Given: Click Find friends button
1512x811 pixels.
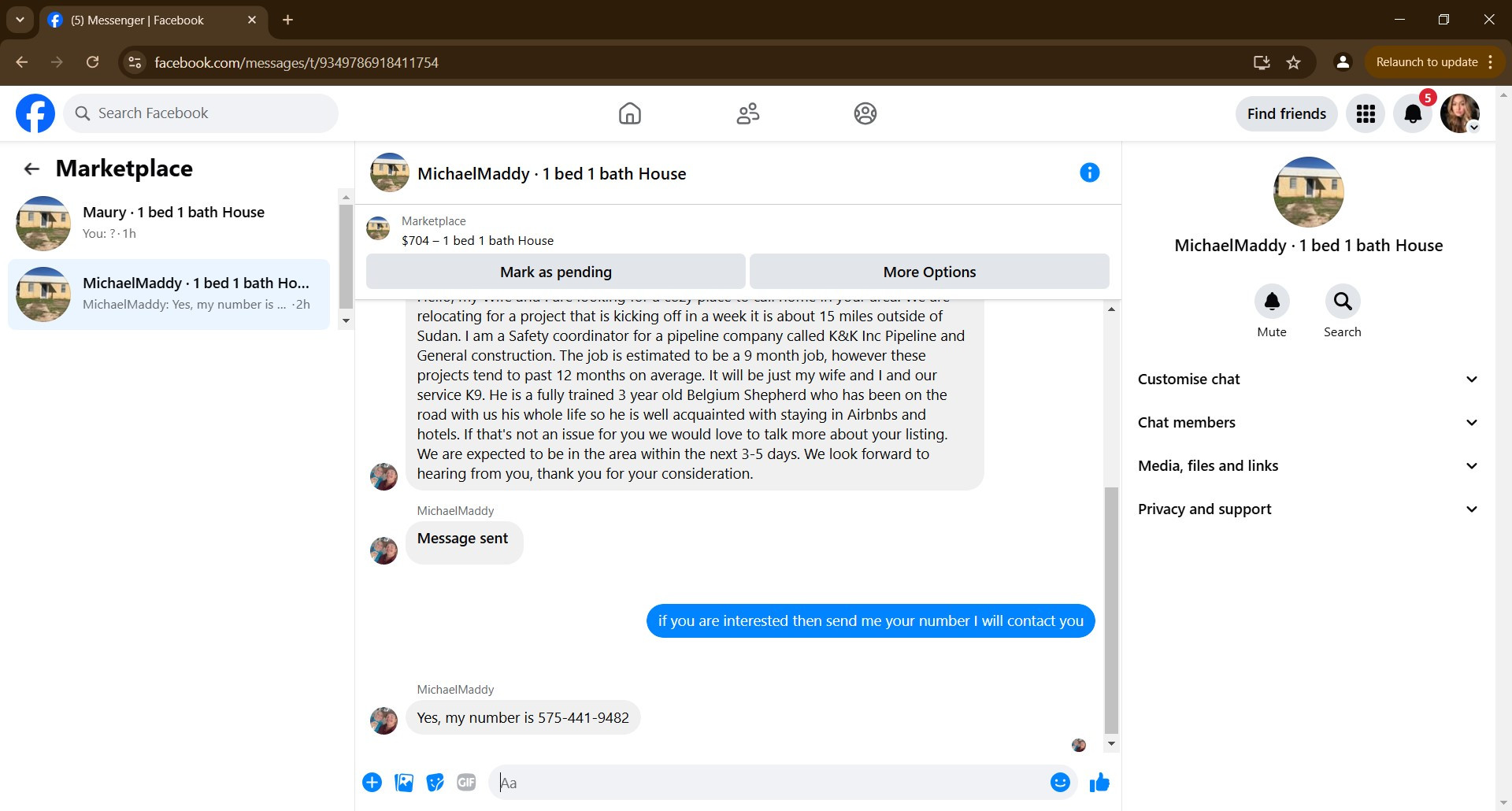Looking at the screenshot, I should (x=1287, y=113).
